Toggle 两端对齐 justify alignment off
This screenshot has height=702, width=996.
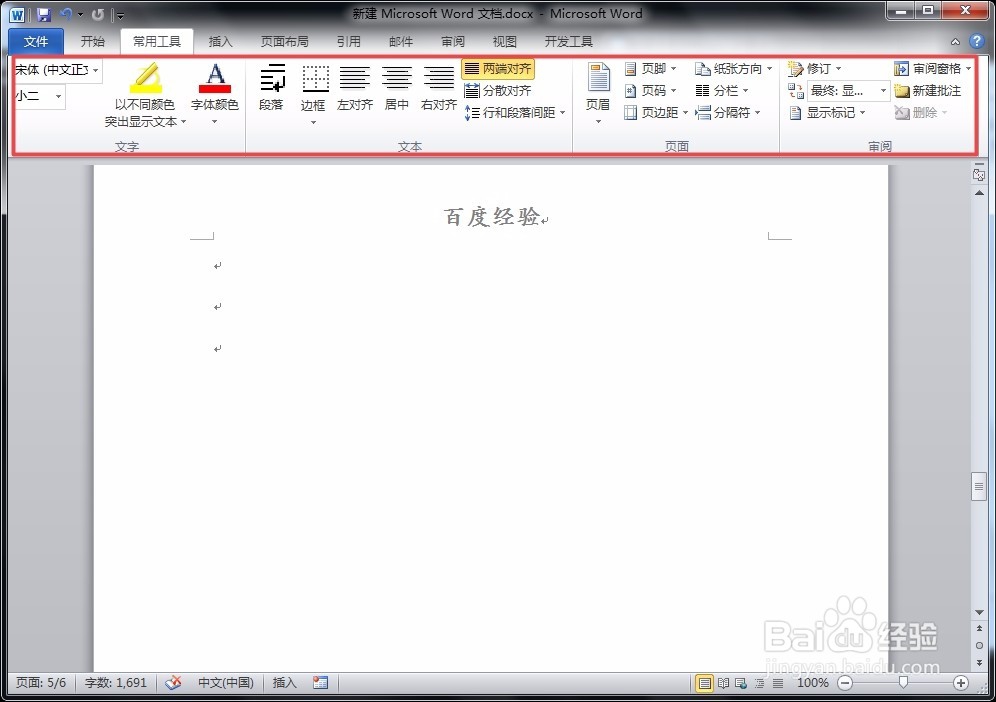498,68
